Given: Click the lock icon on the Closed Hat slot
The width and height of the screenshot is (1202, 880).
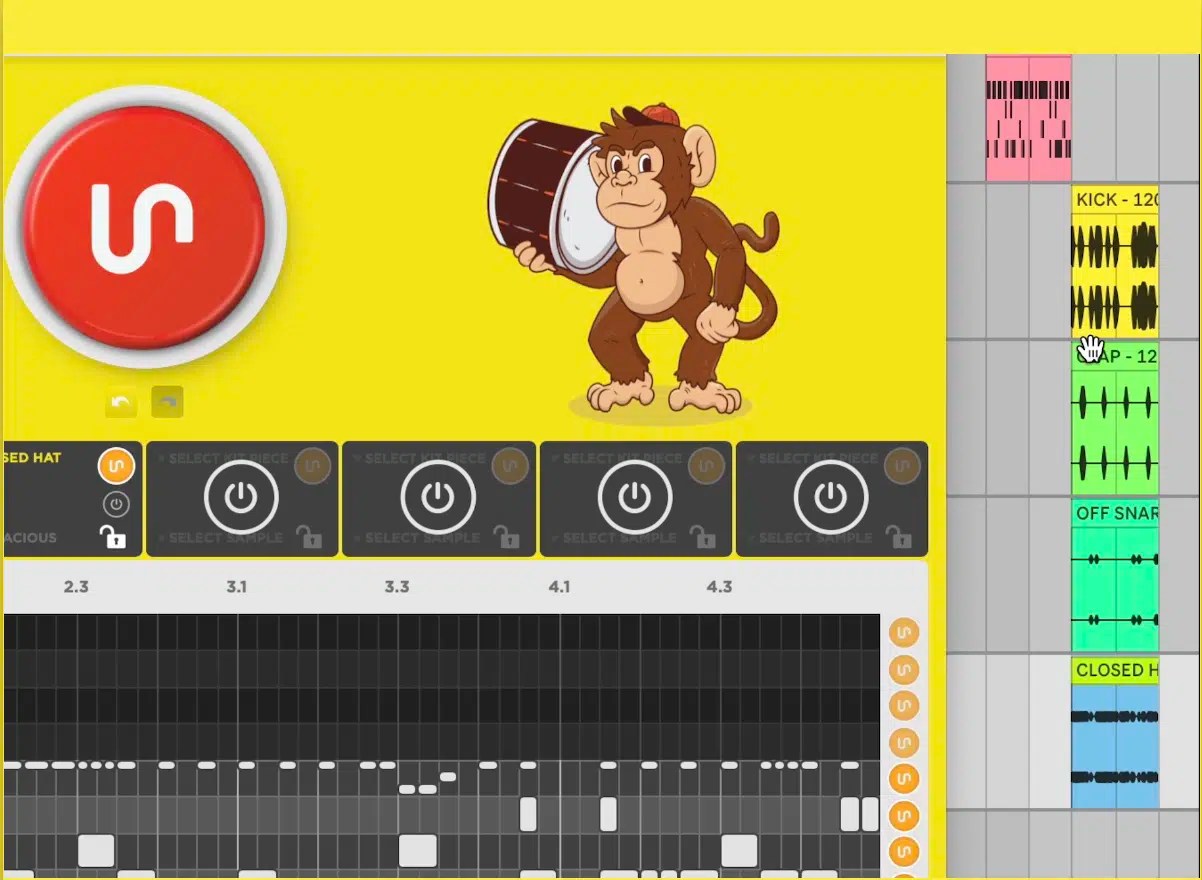Looking at the screenshot, I should click(117, 538).
